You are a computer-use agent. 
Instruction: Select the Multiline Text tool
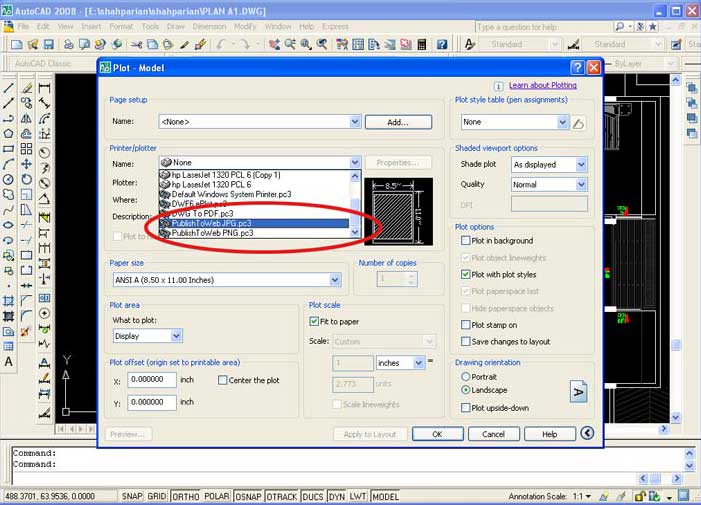click(x=8, y=362)
